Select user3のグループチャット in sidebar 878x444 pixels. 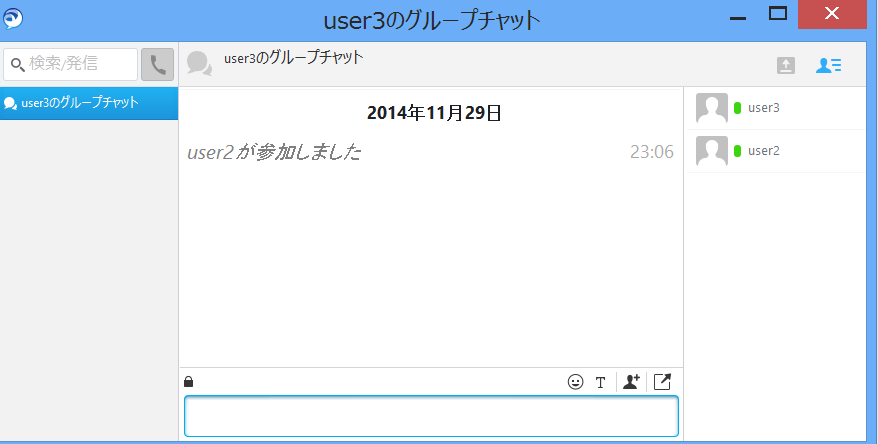tap(89, 103)
